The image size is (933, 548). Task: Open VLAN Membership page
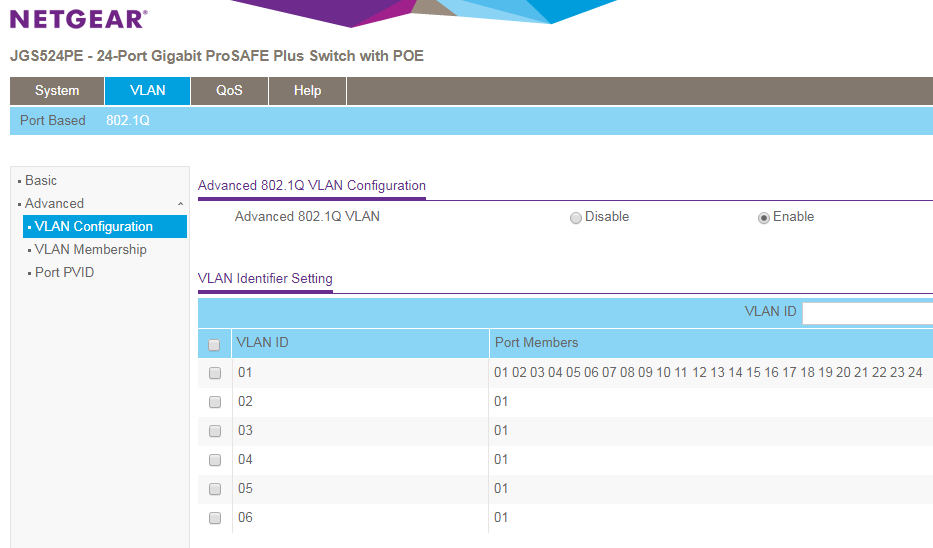pos(90,249)
